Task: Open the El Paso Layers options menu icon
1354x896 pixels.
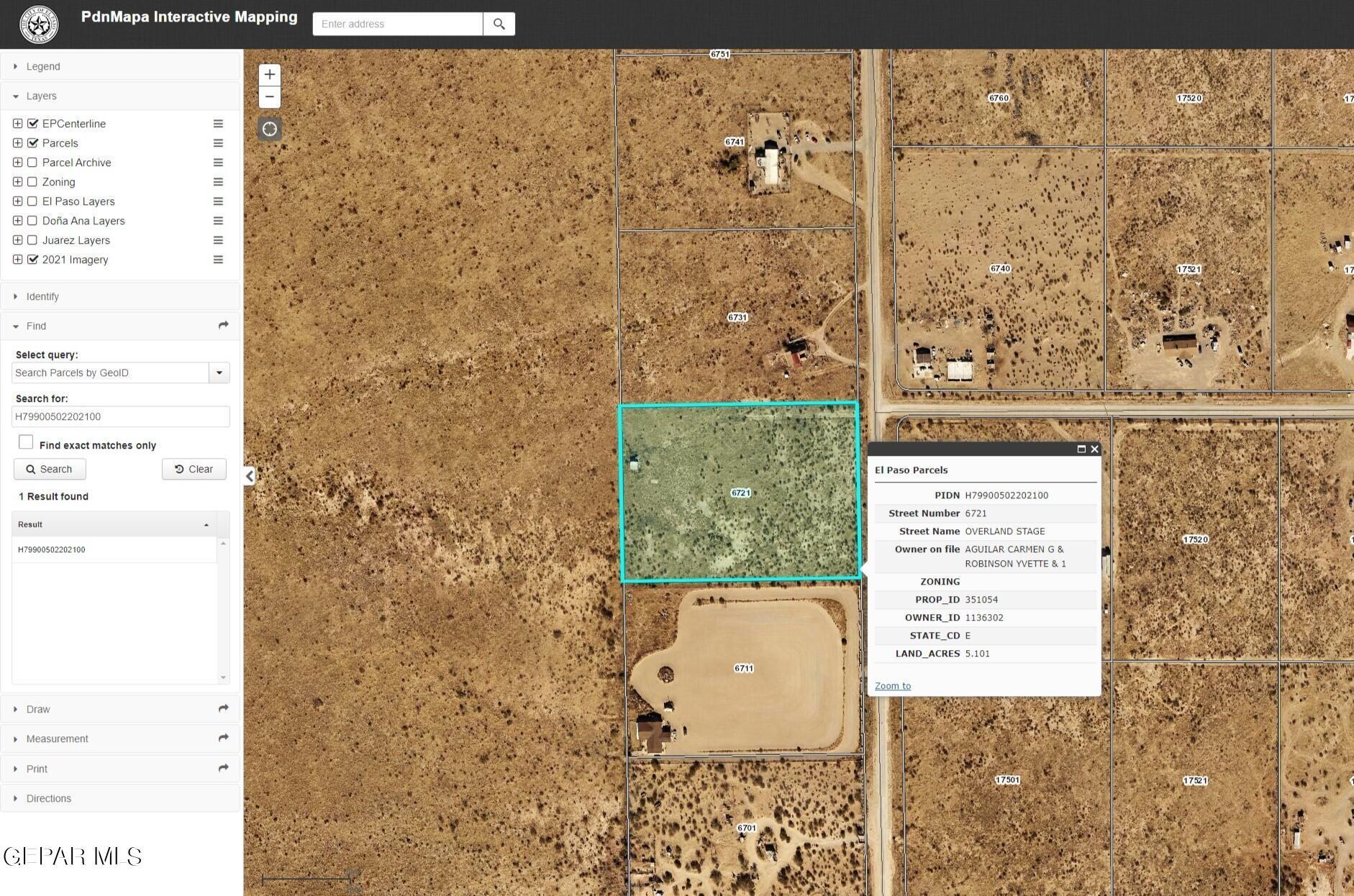Action: pos(218,201)
